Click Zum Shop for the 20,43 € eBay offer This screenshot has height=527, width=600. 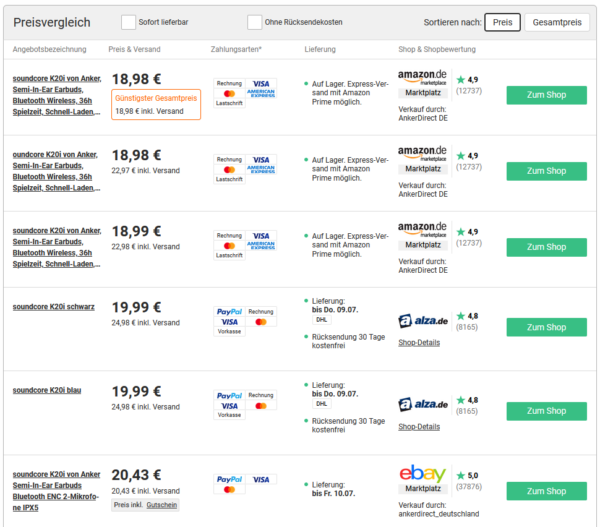[546, 491]
